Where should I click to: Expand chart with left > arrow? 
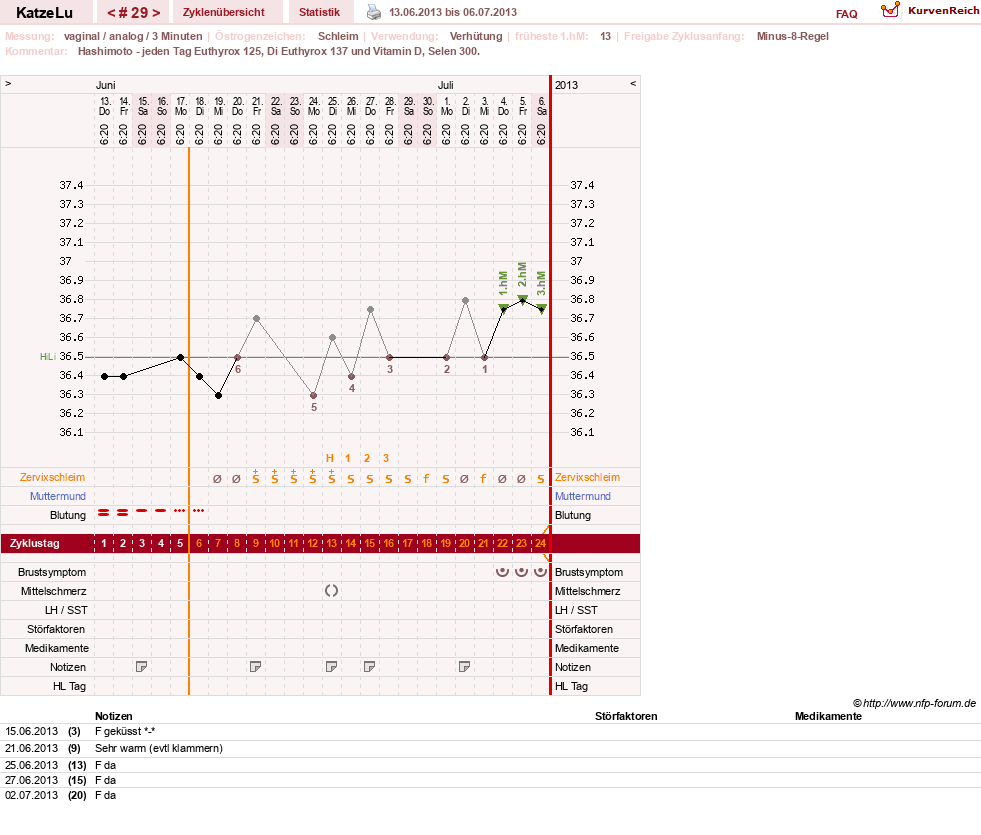click(x=8, y=83)
